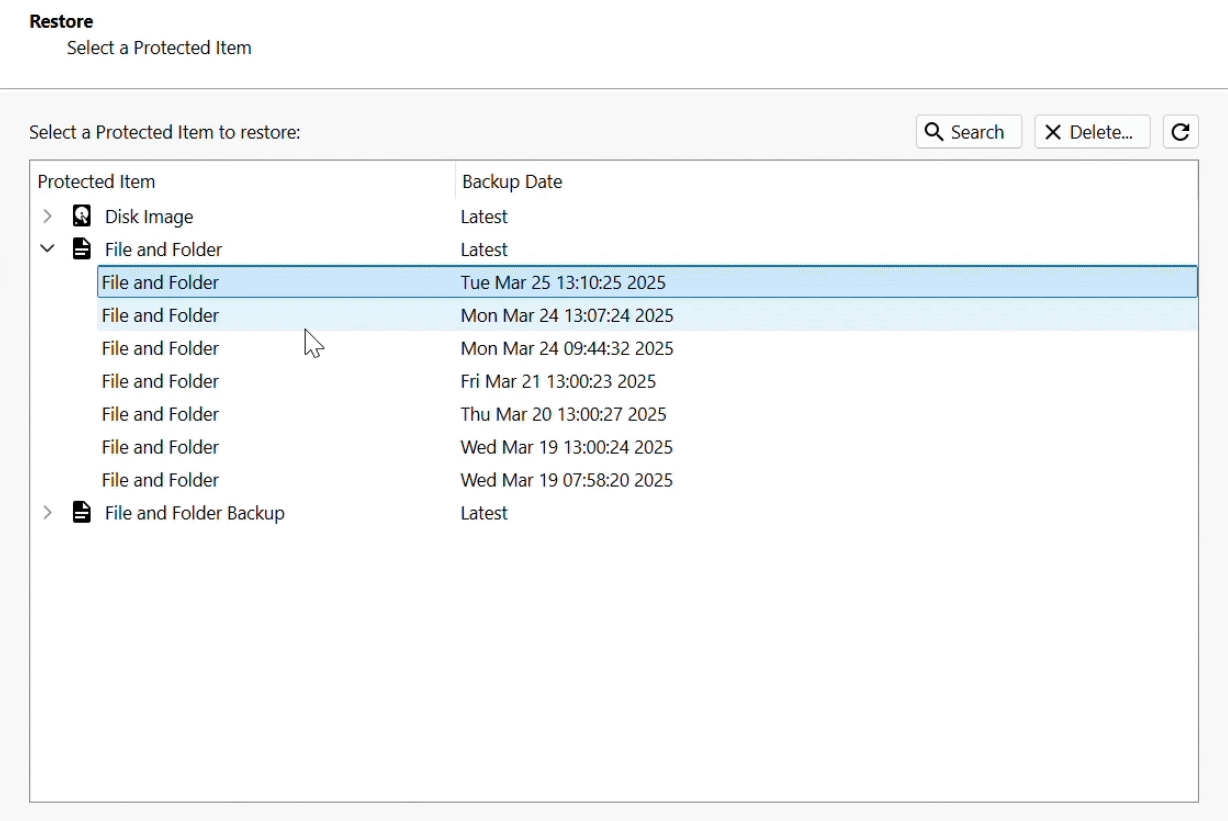Refresh the protected items list
Image resolution: width=1228 pixels, height=821 pixels.
pos(1180,132)
